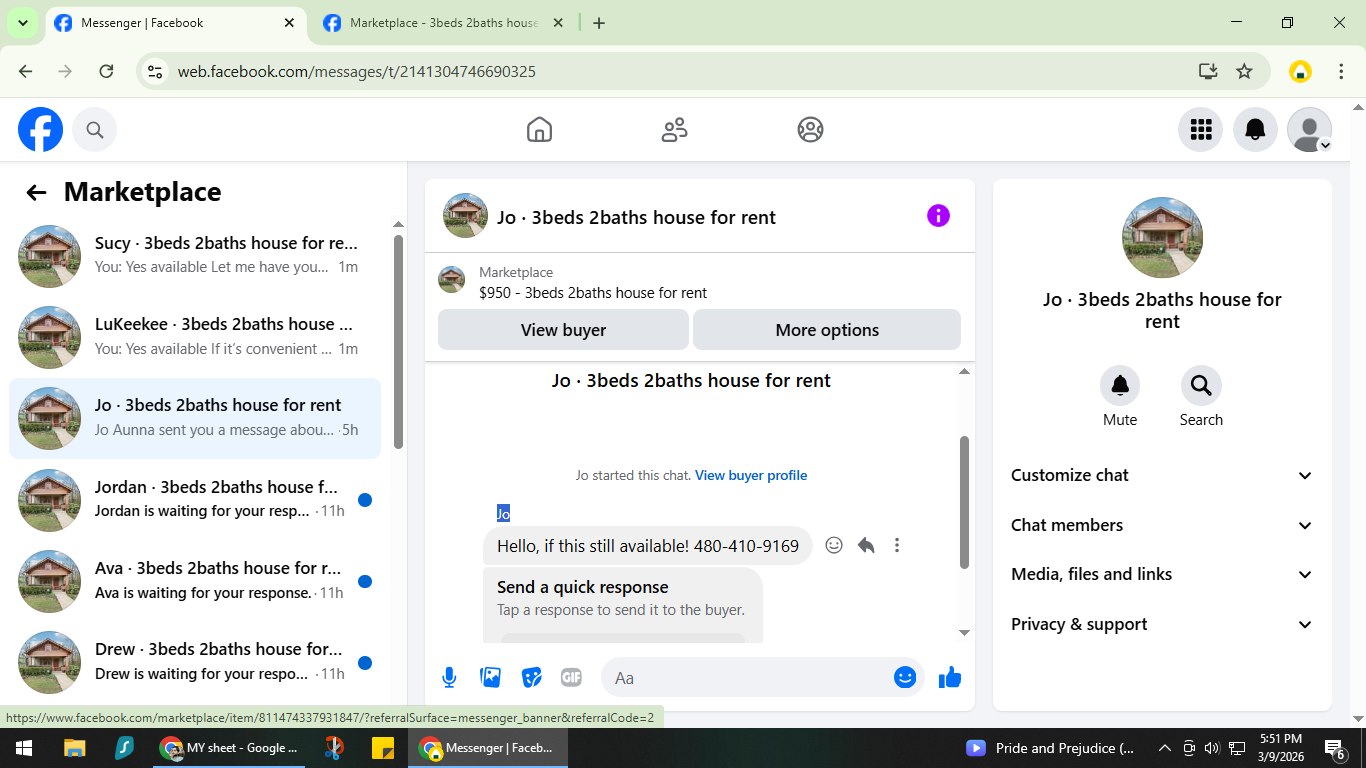Image resolution: width=1366 pixels, height=768 pixels.
Task: Click Jo's message with phone number
Action: (x=648, y=546)
